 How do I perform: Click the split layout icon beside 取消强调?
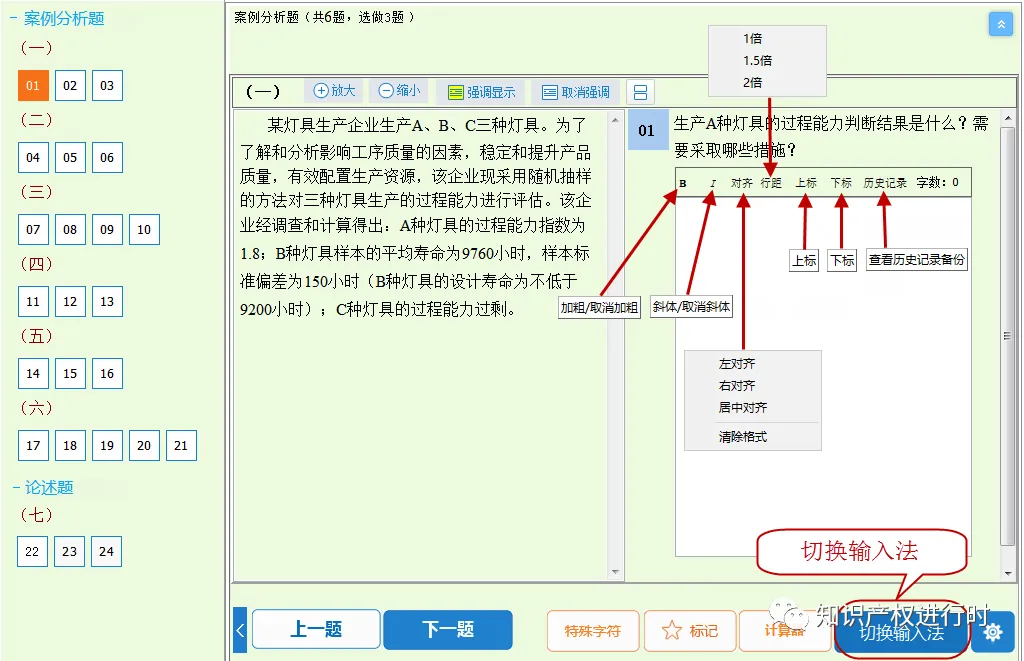coord(638,91)
